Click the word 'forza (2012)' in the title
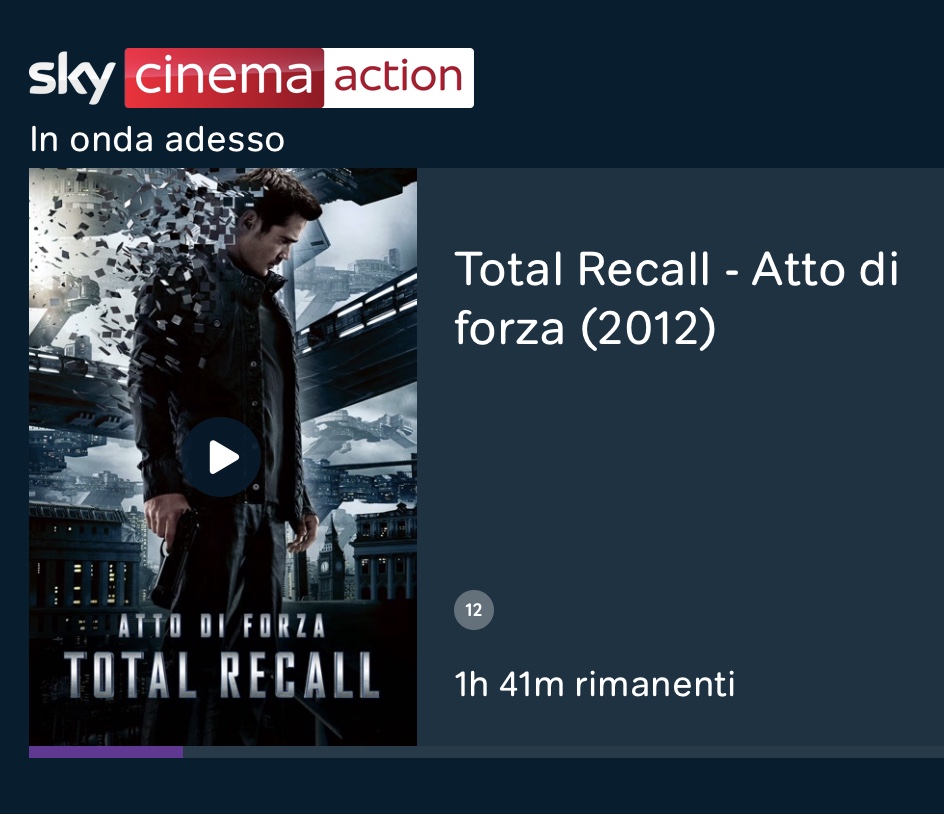Viewport: 944px width, 814px height. tap(585, 328)
